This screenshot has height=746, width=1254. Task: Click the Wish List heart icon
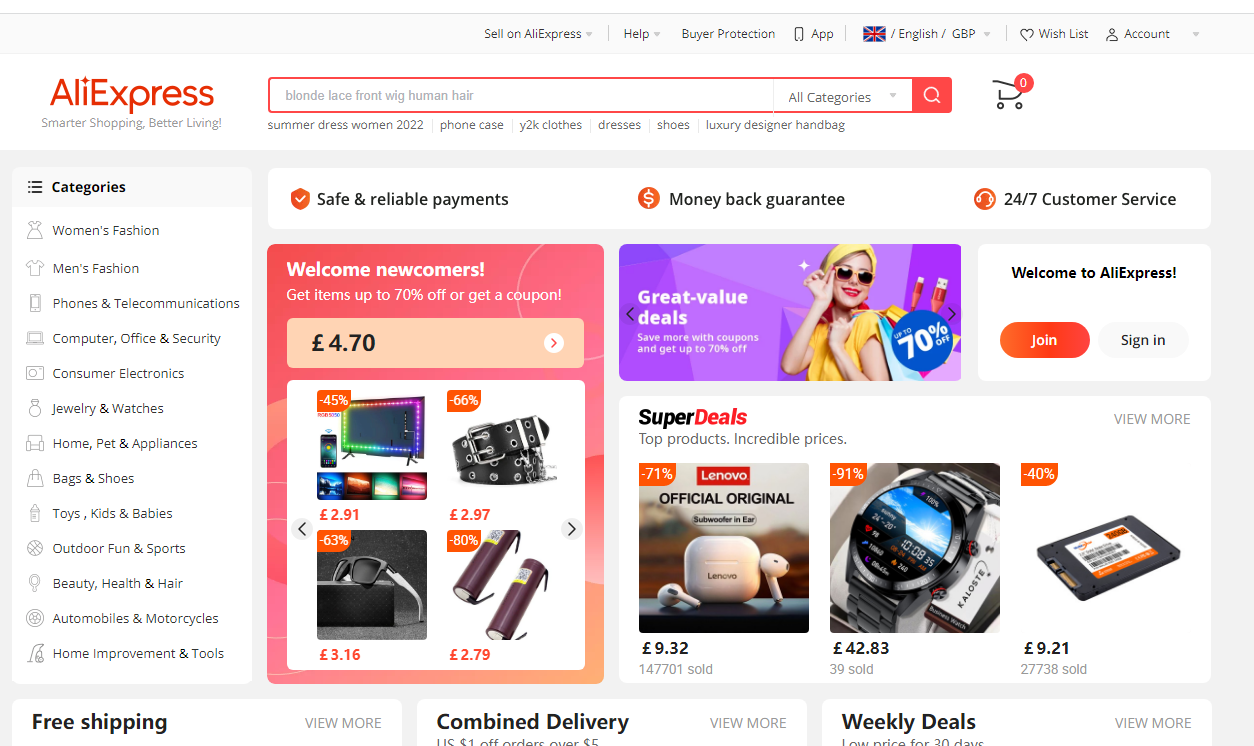[1026, 34]
